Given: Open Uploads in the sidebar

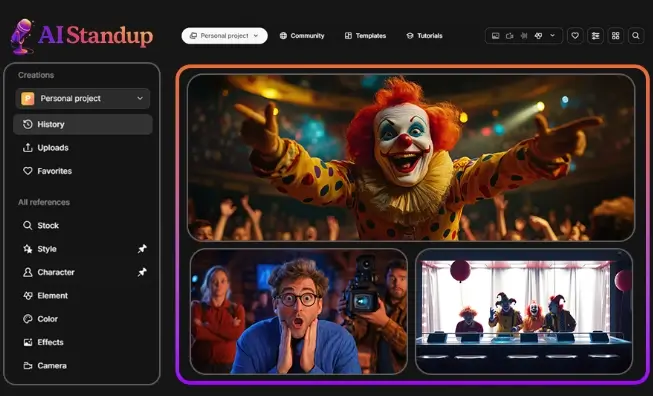Looking at the screenshot, I should [83, 147].
